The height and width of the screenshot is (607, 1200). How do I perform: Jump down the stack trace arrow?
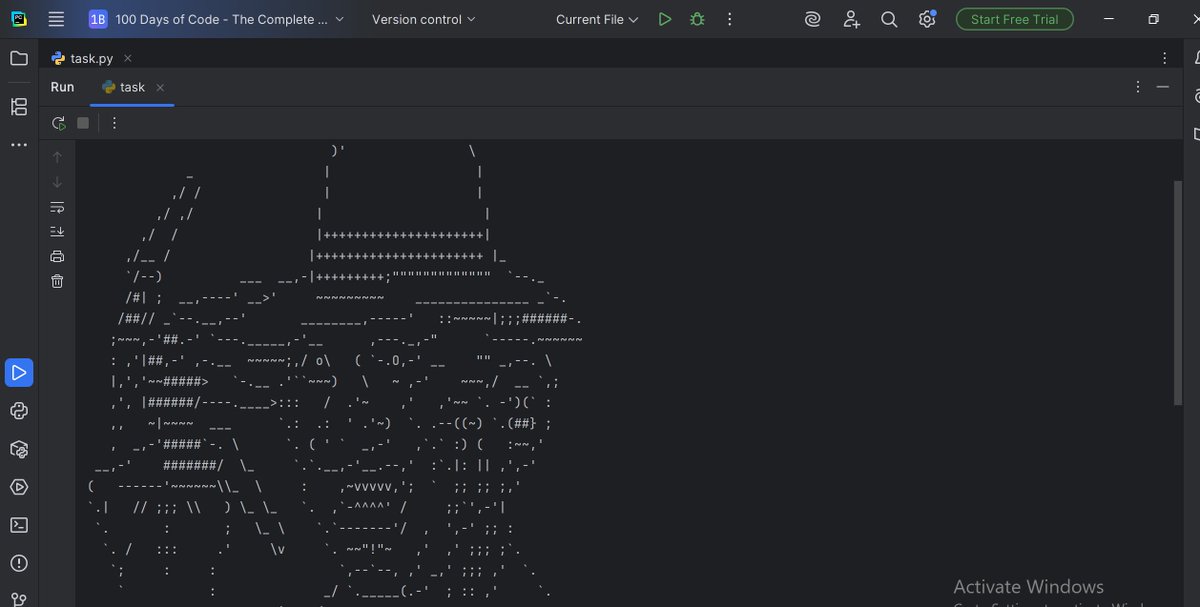tap(57, 181)
